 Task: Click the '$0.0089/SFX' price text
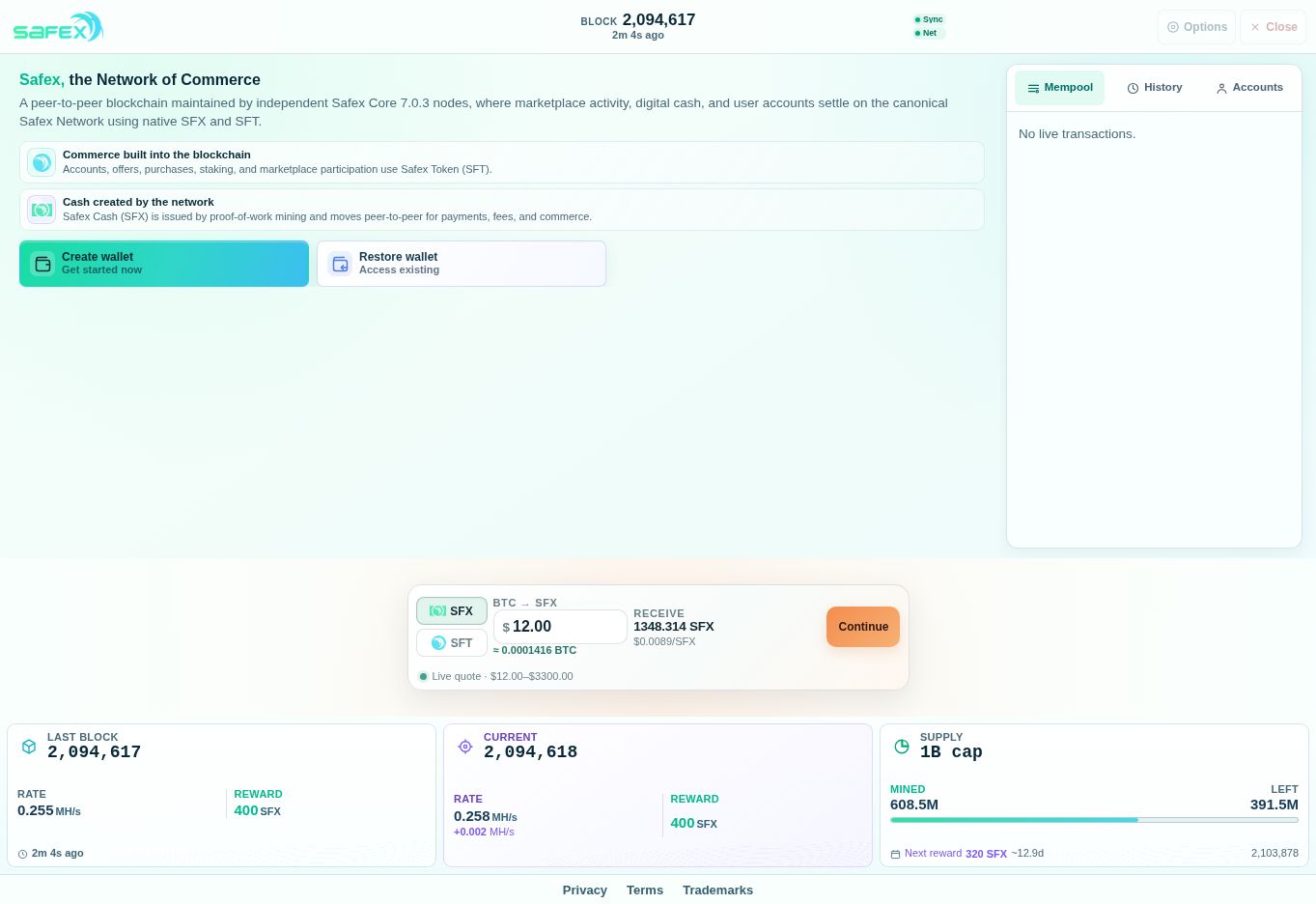click(x=664, y=641)
